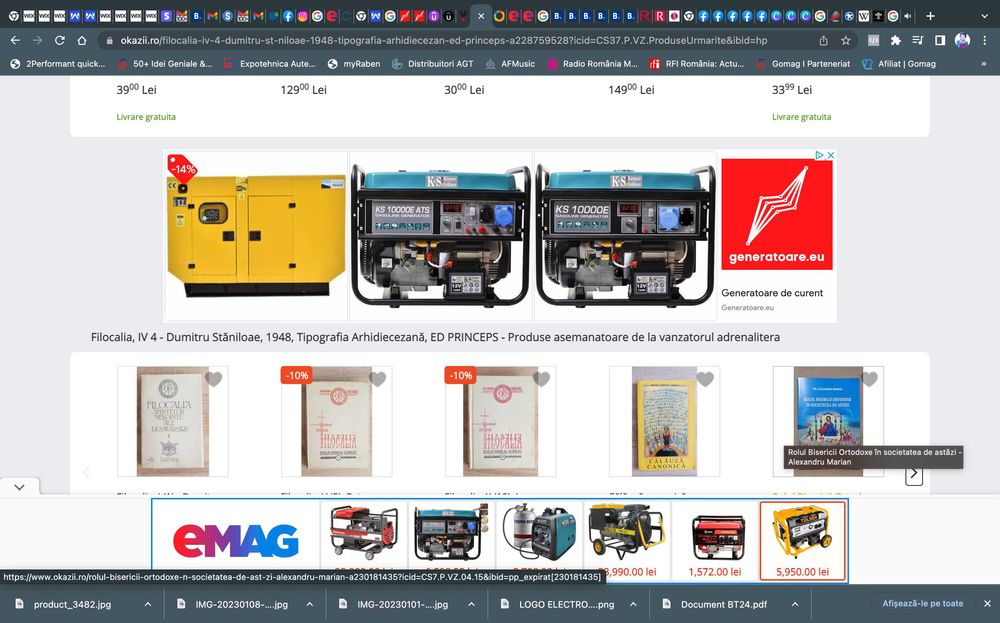Open the AdChoices icon on generator ad

pyautogui.click(x=820, y=155)
